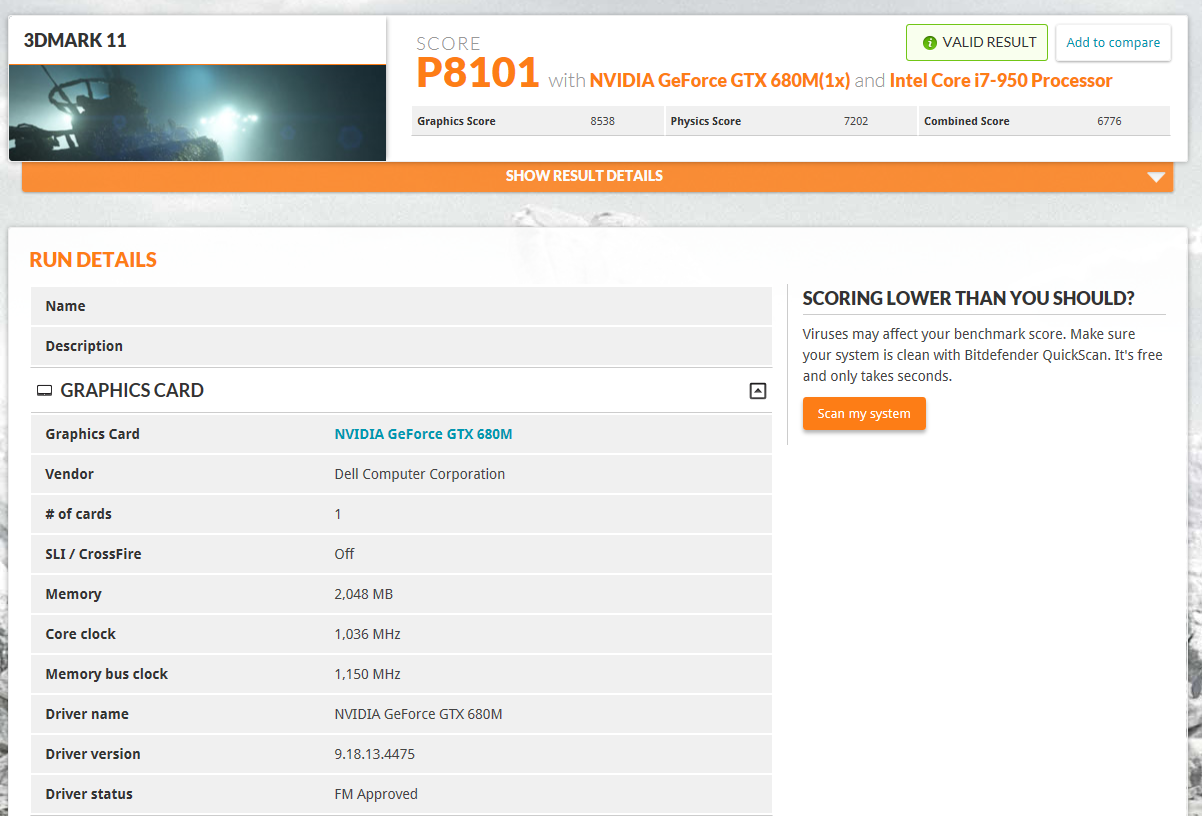1202x816 pixels.
Task: Click the Driver version row label
Action: point(93,754)
